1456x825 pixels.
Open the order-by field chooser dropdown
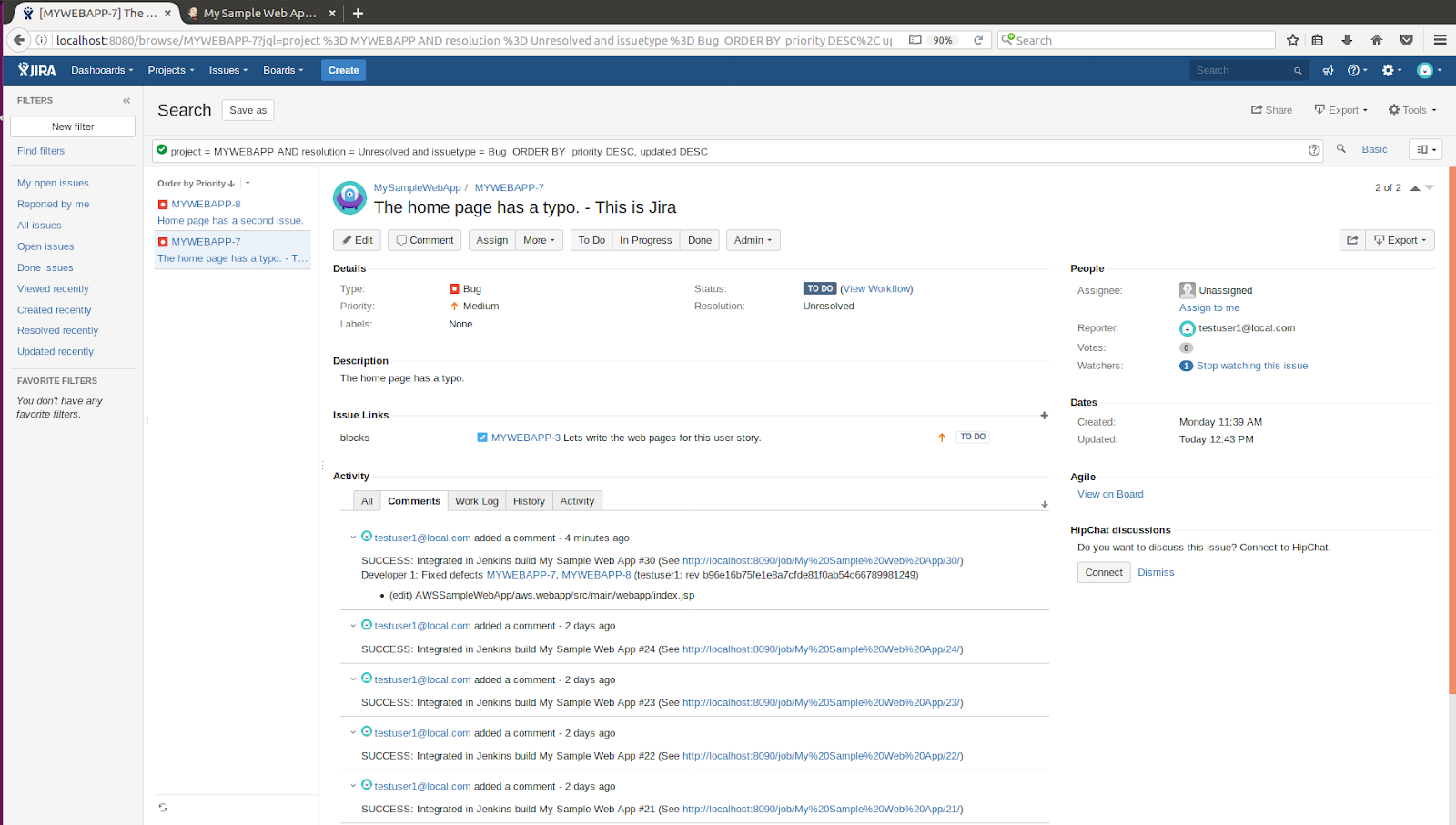(x=248, y=184)
